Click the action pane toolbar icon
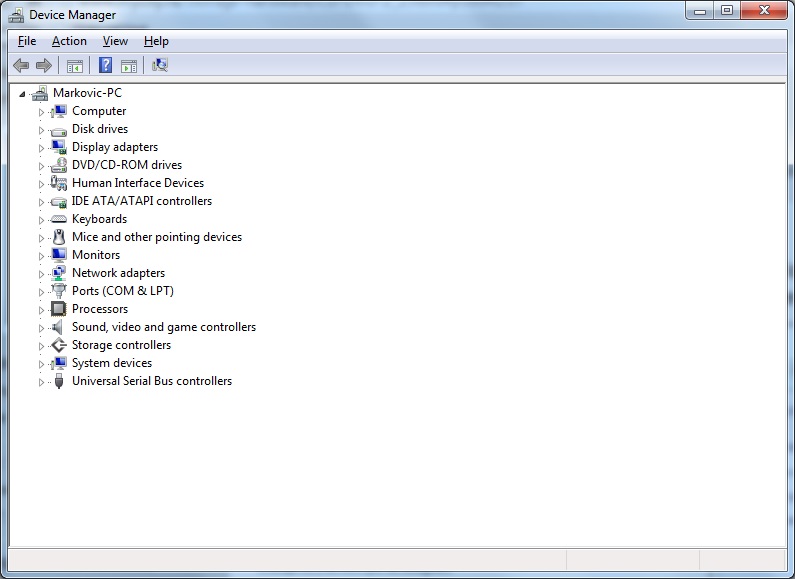 pos(129,65)
